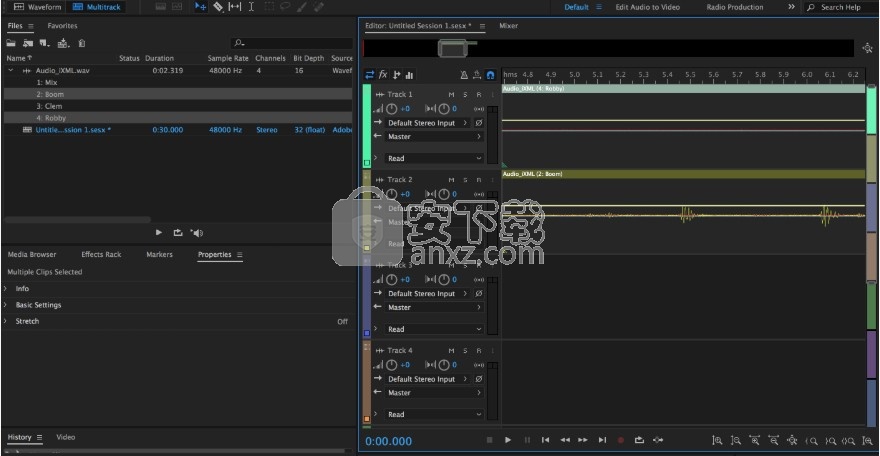Toggle the snapping magnet icon
This screenshot has height=456, width=880.
tap(491, 75)
